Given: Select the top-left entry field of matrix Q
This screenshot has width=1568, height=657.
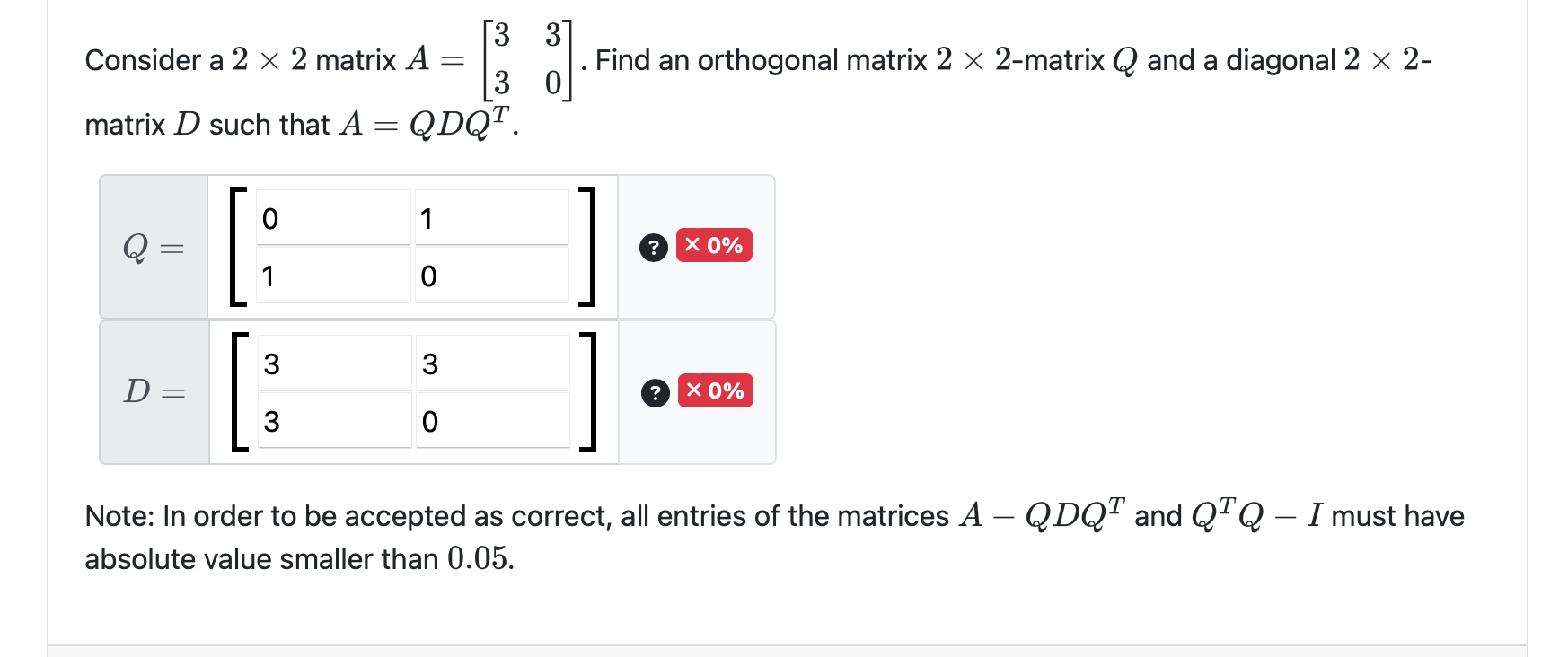Looking at the screenshot, I should (332, 216).
